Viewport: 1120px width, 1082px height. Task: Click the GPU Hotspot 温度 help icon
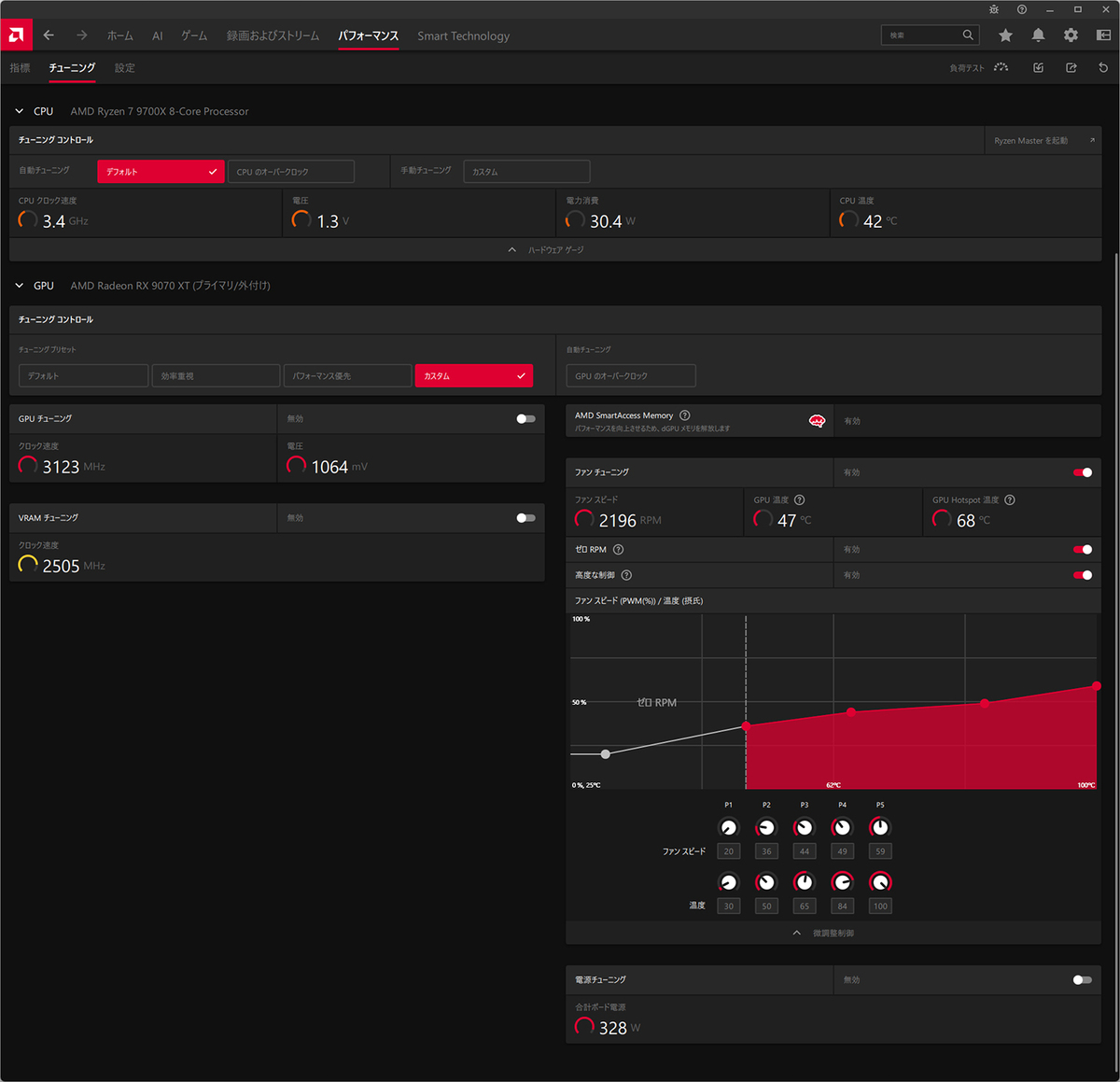click(x=1010, y=499)
